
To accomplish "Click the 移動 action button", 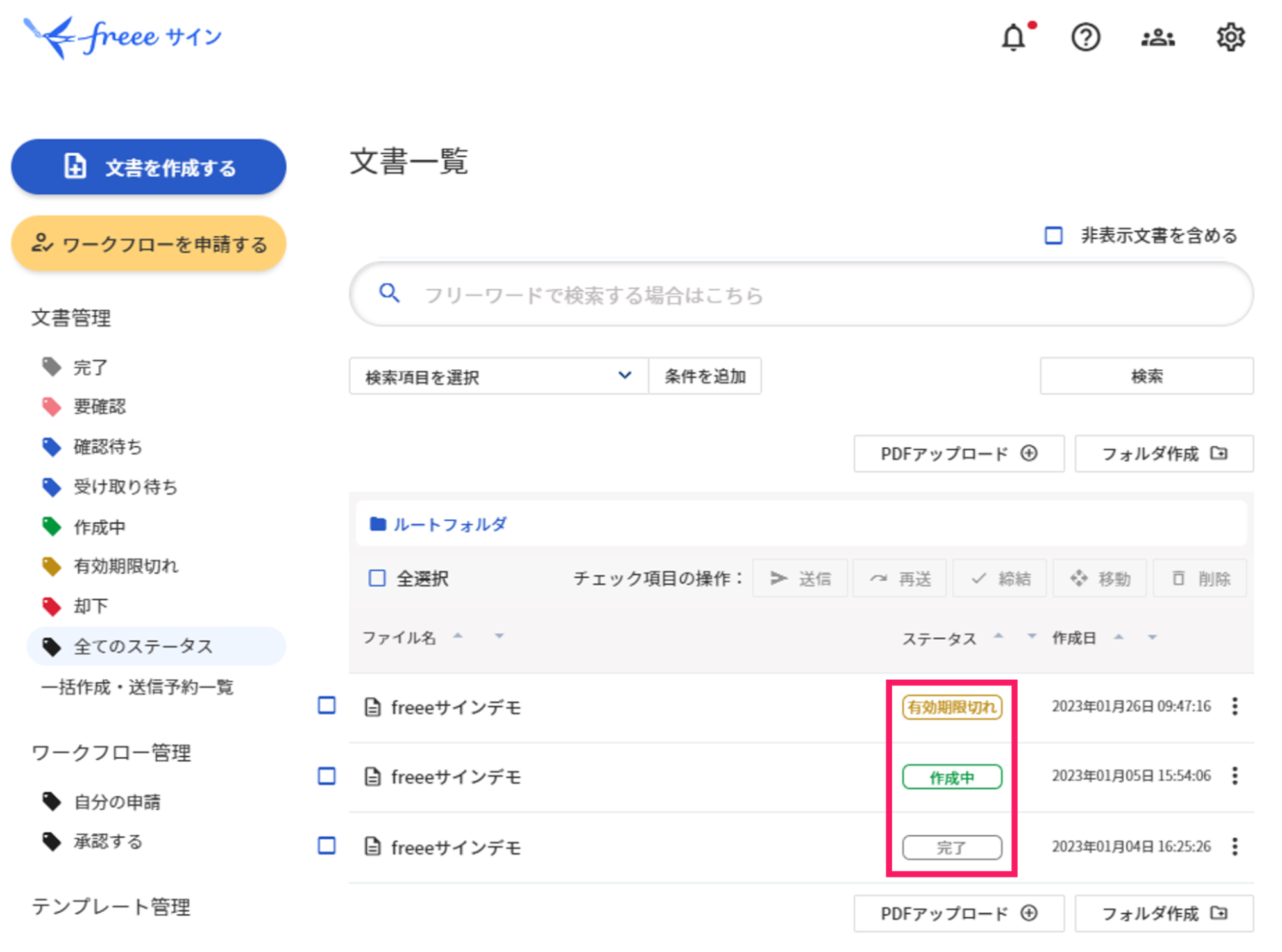I will 1100,578.
